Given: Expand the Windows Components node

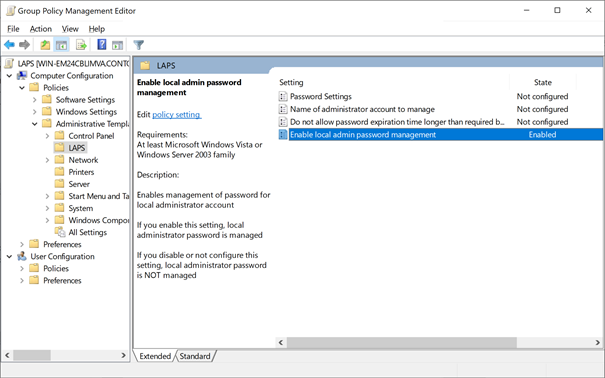Looking at the screenshot, I should click(x=47, y=220).
